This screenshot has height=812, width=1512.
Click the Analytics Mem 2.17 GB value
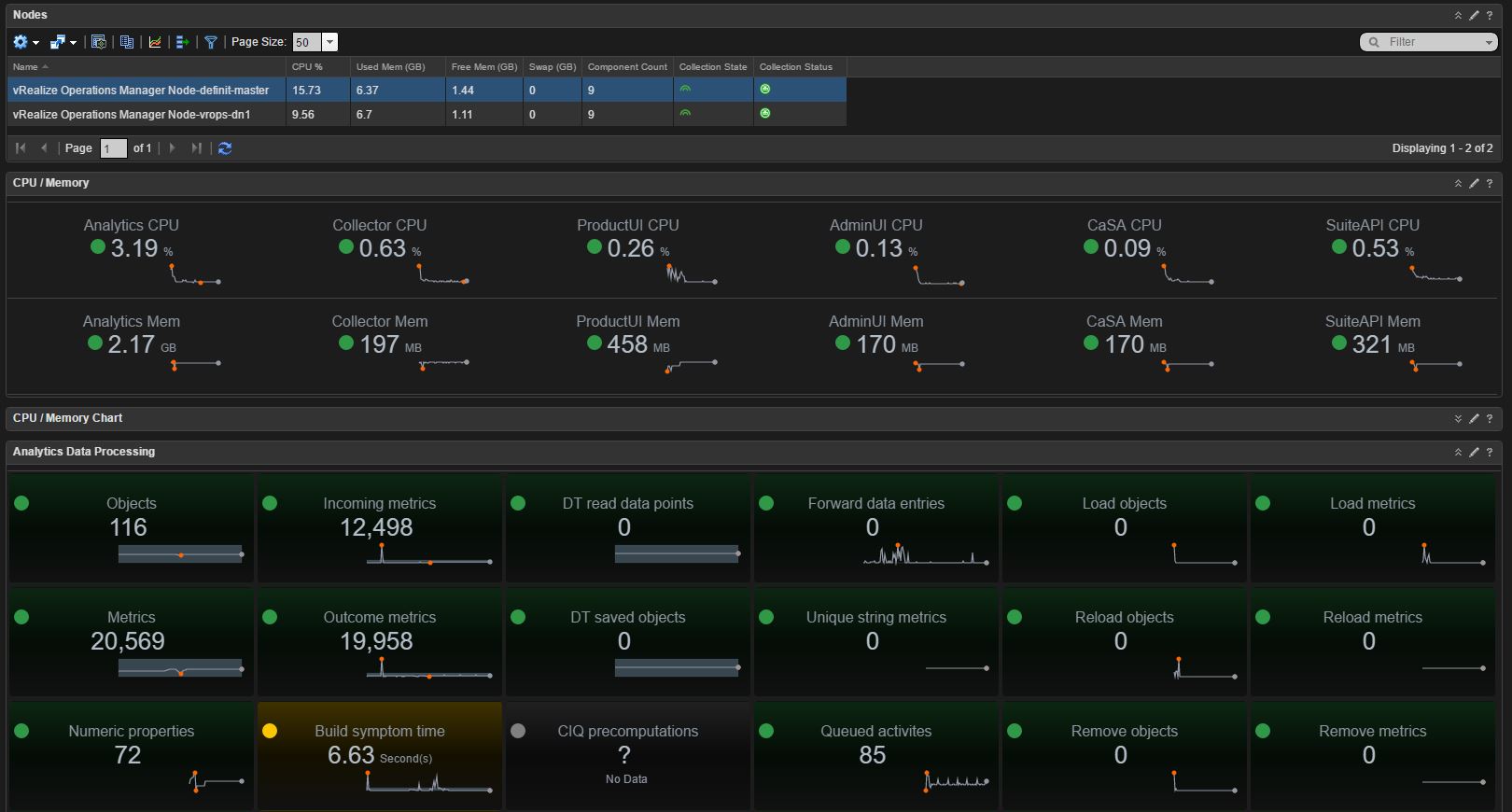pos(142,344)
